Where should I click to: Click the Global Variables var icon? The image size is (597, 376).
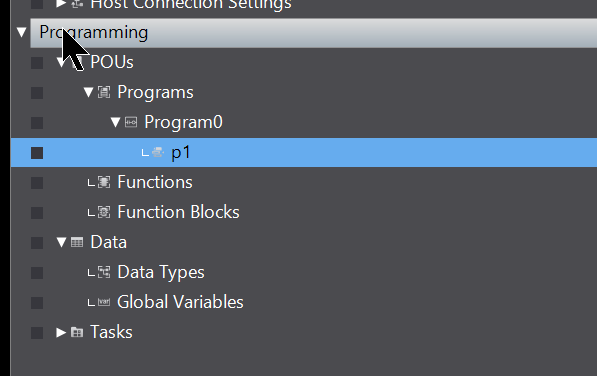[x=104, y=302]
